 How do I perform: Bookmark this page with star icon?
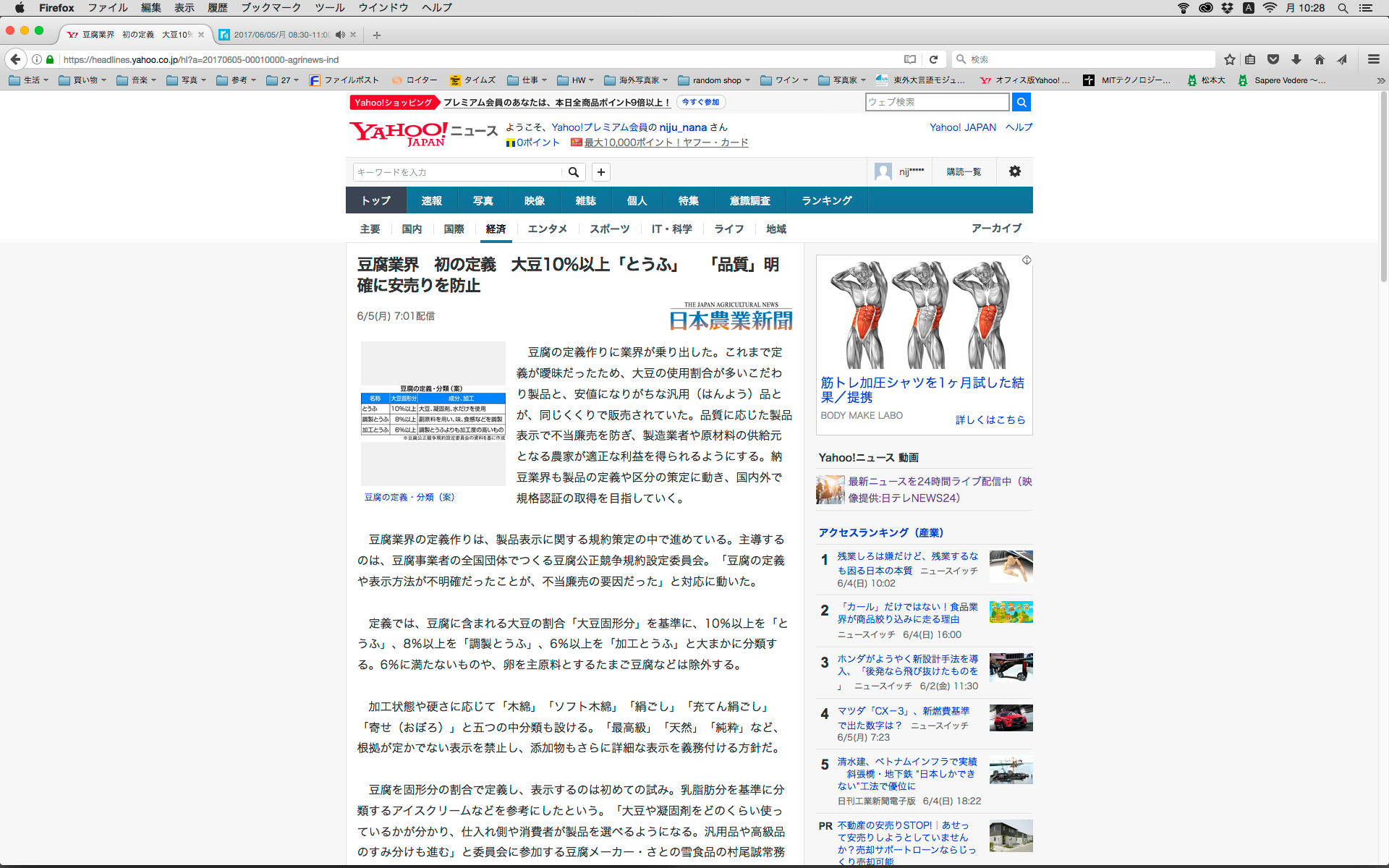point(1229,59)
